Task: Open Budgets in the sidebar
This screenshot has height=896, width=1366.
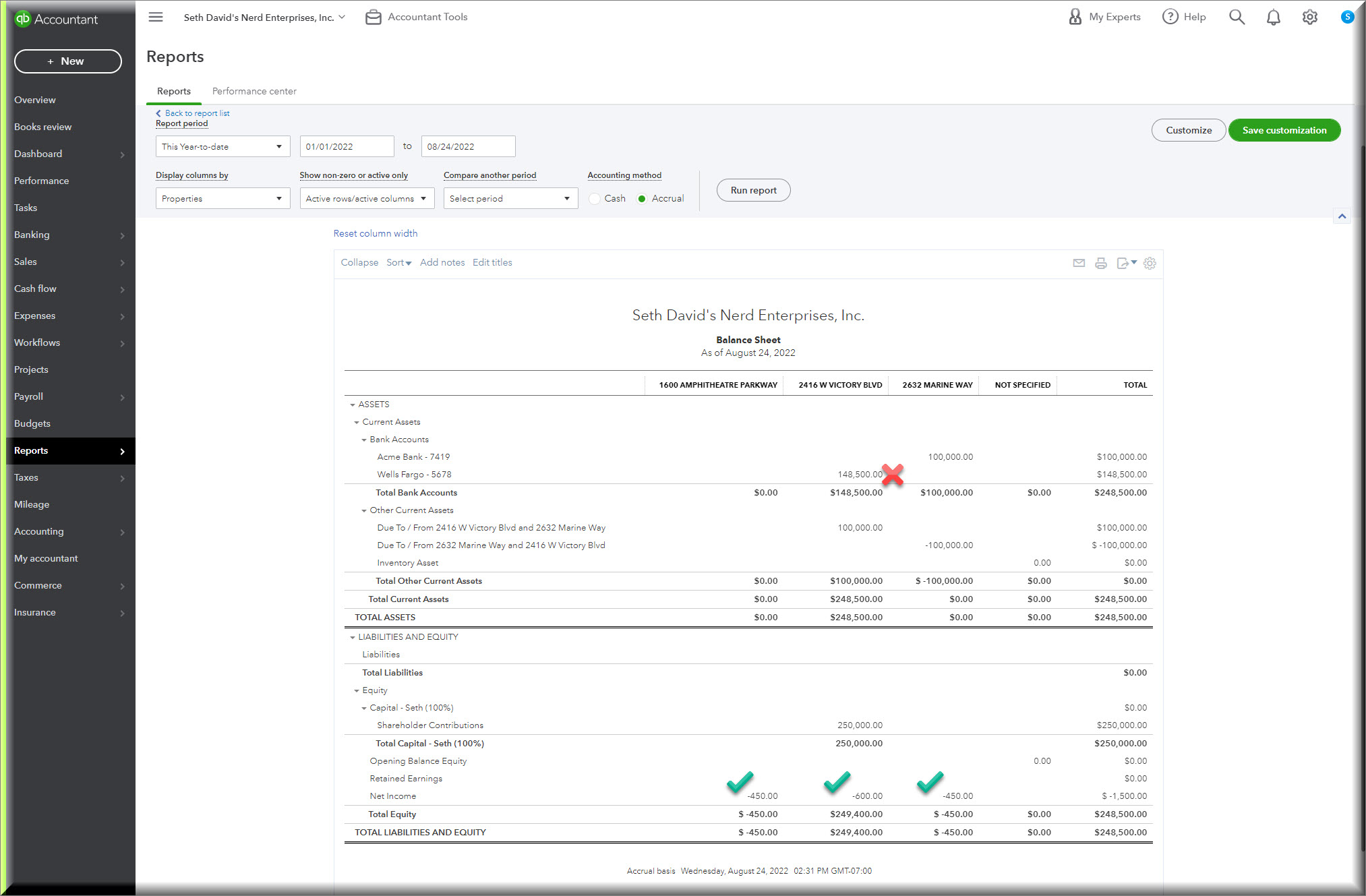Action: click(32, 423)
